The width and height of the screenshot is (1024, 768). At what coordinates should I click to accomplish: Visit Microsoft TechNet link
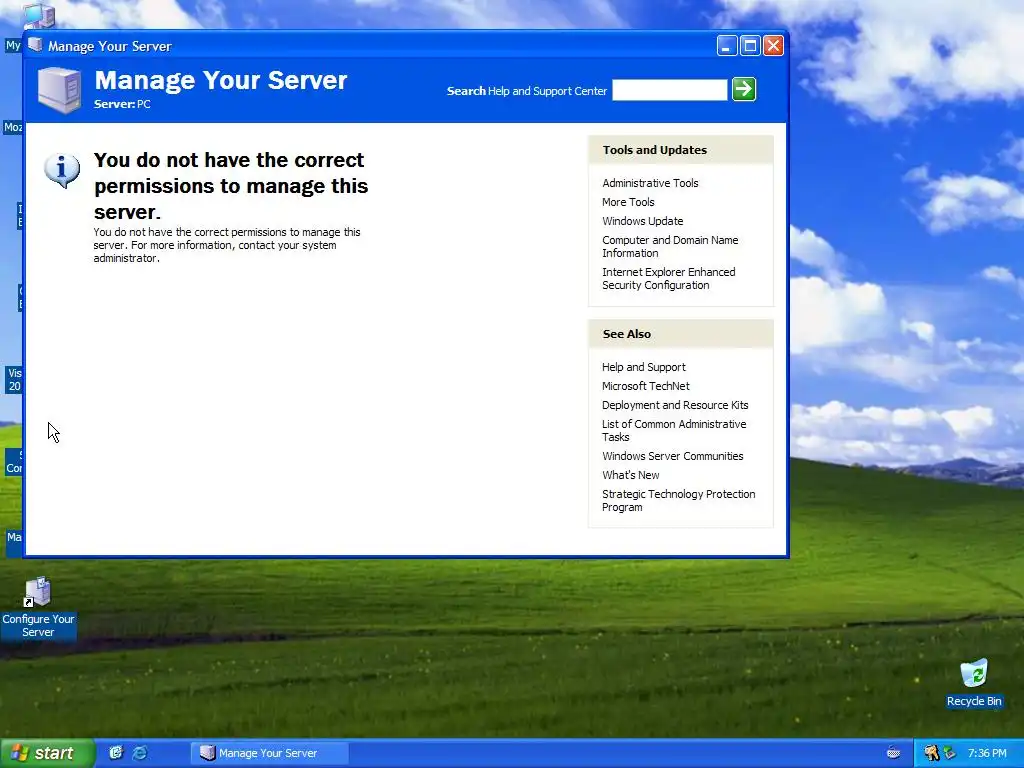point(645,386)
